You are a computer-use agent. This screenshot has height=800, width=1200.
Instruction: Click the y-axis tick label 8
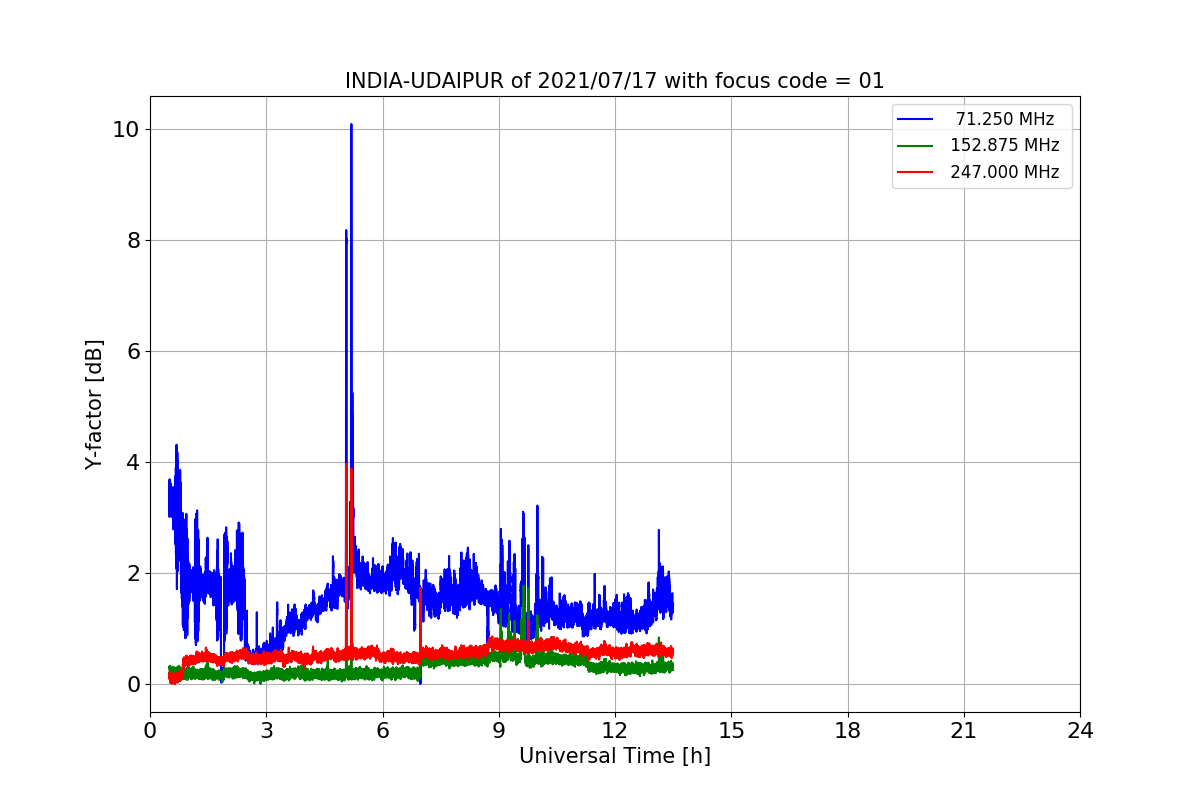pyautogui.click(x=132, y=240)
